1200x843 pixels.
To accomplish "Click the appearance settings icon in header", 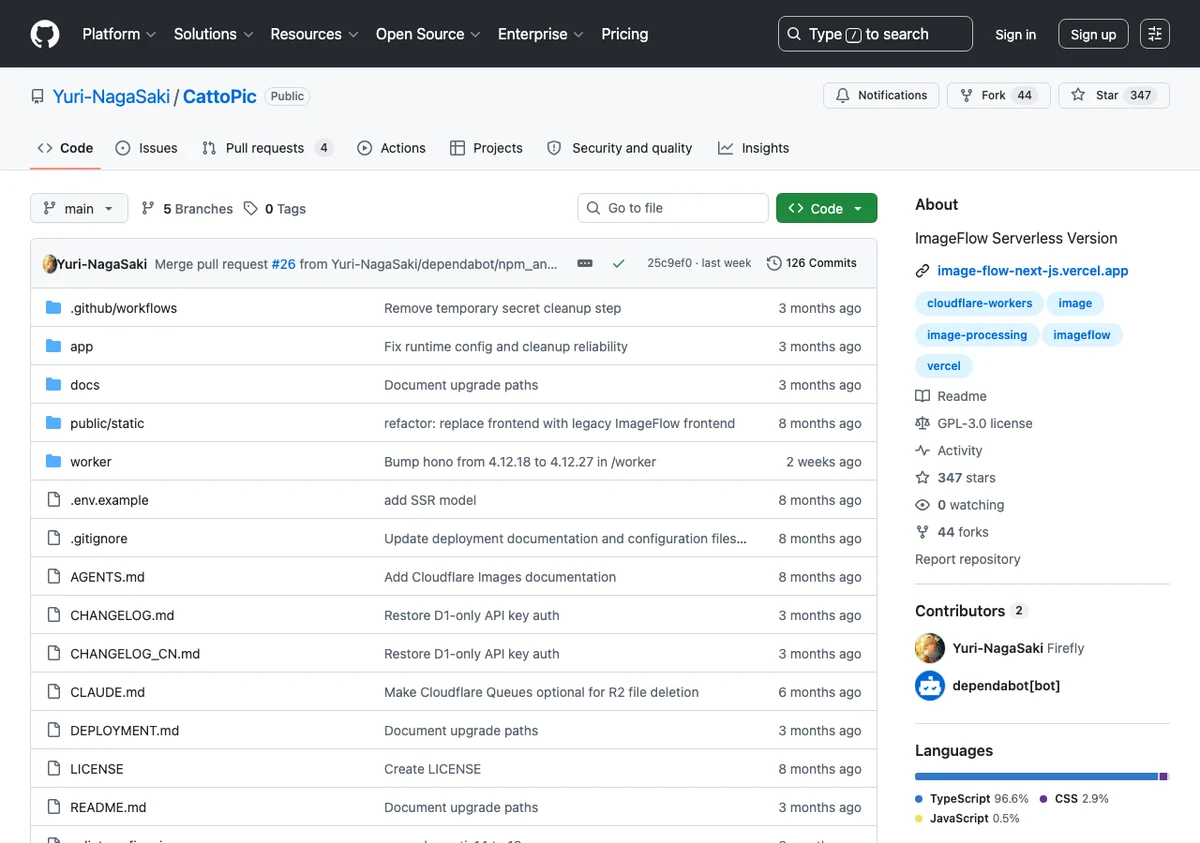I will [1155, 34].
